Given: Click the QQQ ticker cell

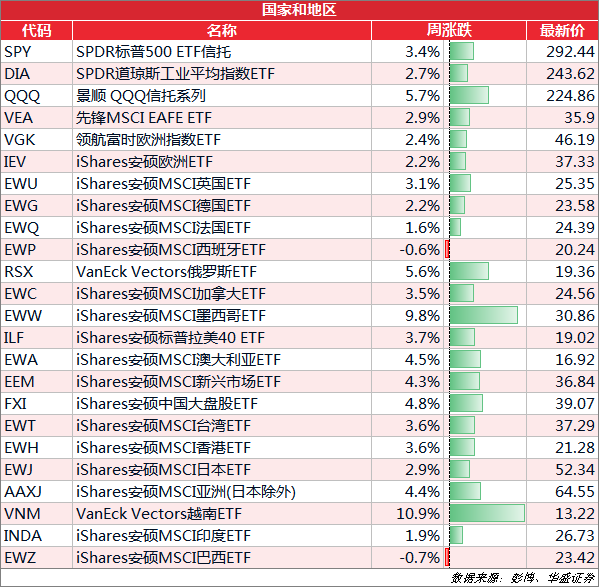Looking at the screenshot, I should coord(36,96).
